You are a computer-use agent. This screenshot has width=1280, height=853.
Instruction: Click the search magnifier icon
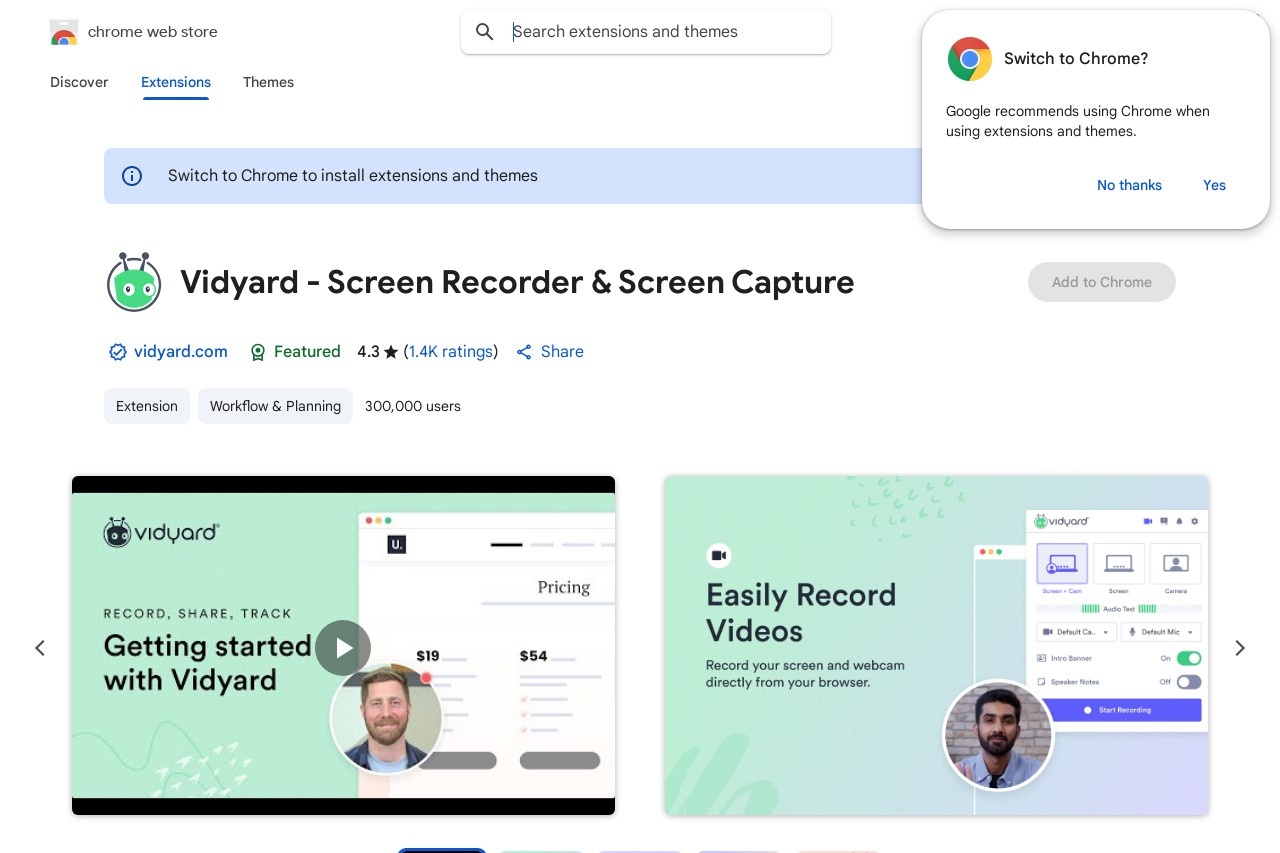click(485, 32)
